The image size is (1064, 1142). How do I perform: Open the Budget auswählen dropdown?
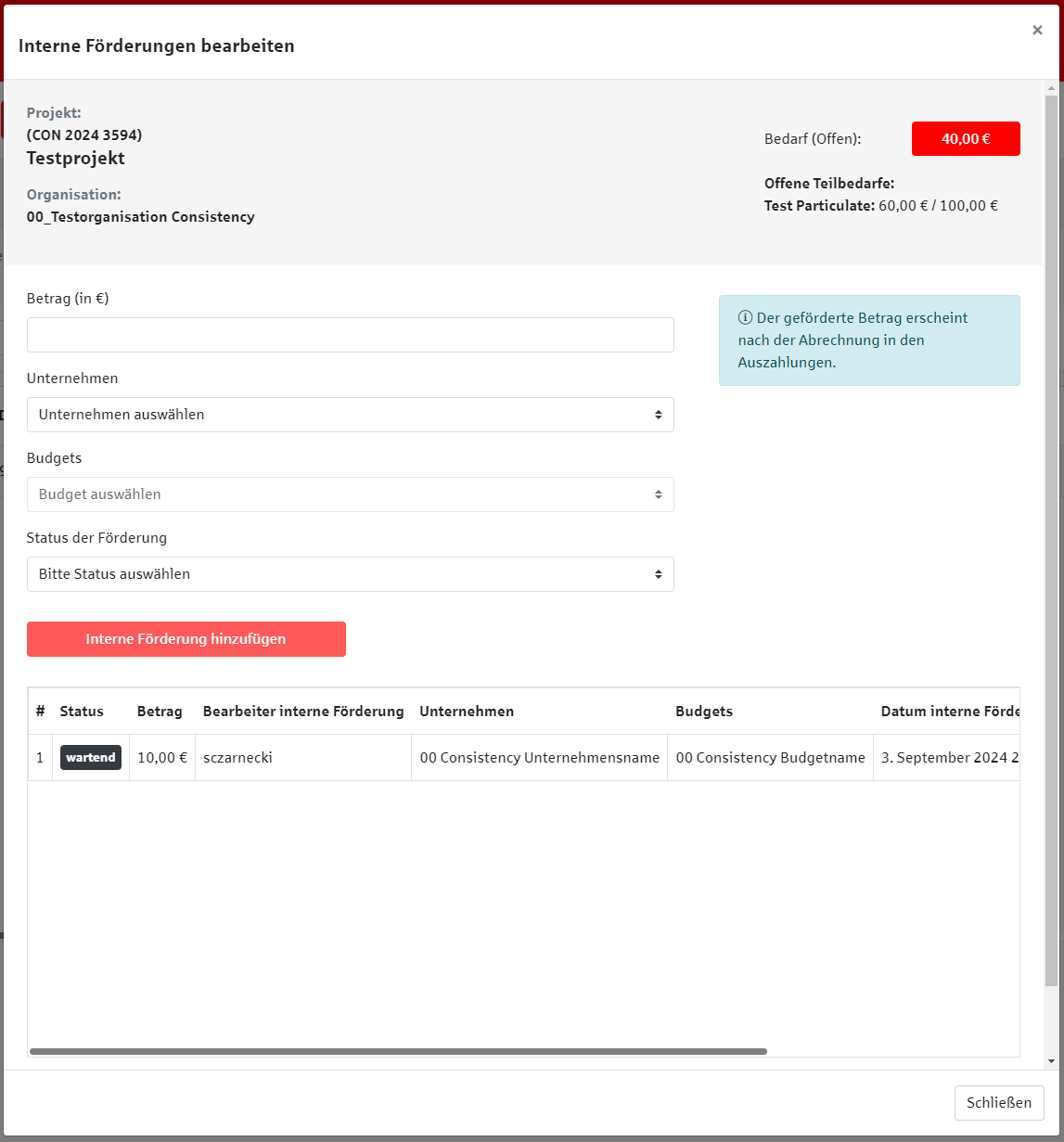350,494
